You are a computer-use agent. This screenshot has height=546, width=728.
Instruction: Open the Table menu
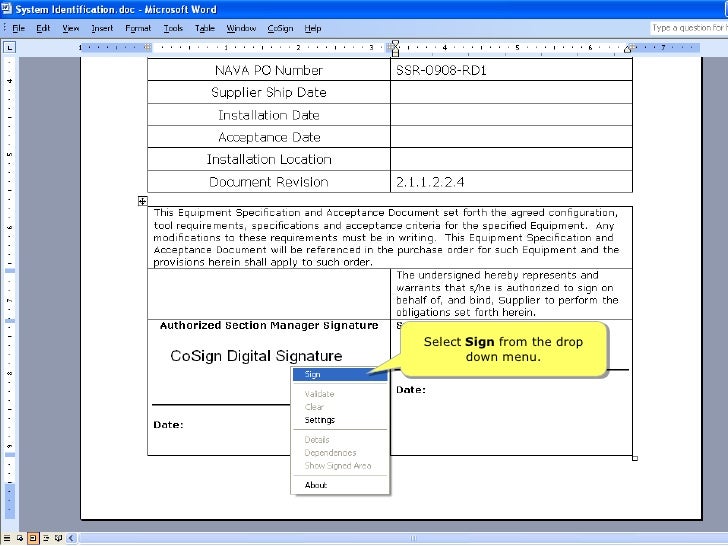click(205, 28)
